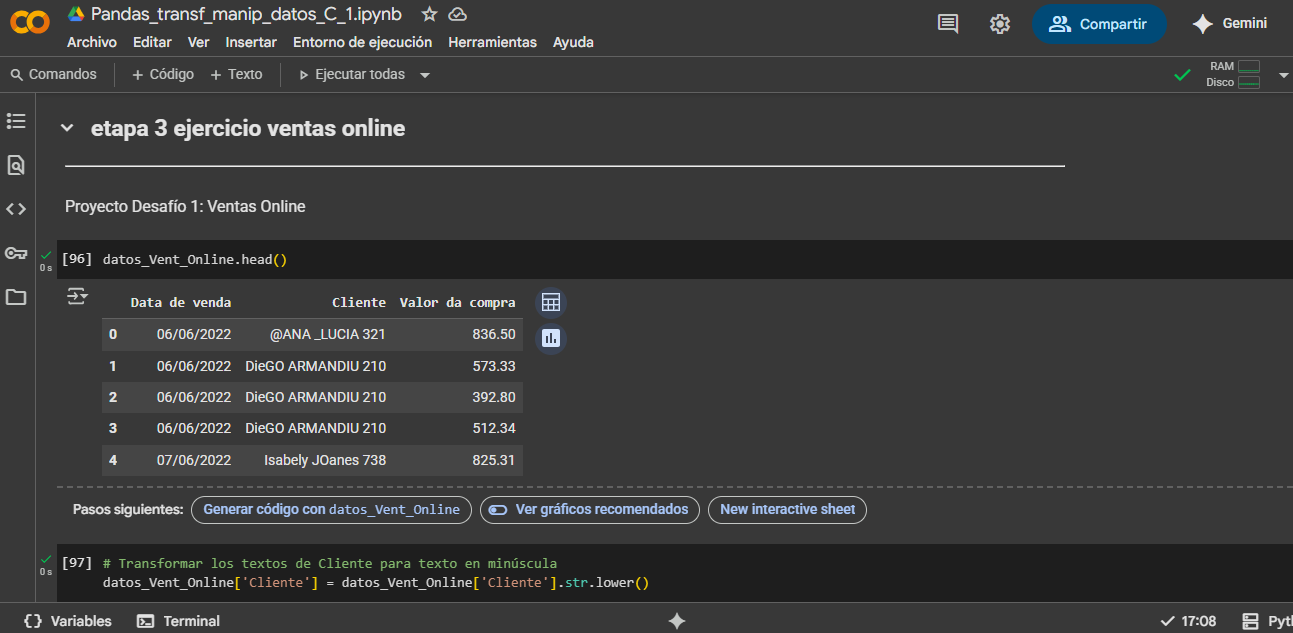Viewport: 1293px width, 633px height.
Task: Convert dataframe to interactive table icon
Action: pyautogui.click(x=550, y=302)
